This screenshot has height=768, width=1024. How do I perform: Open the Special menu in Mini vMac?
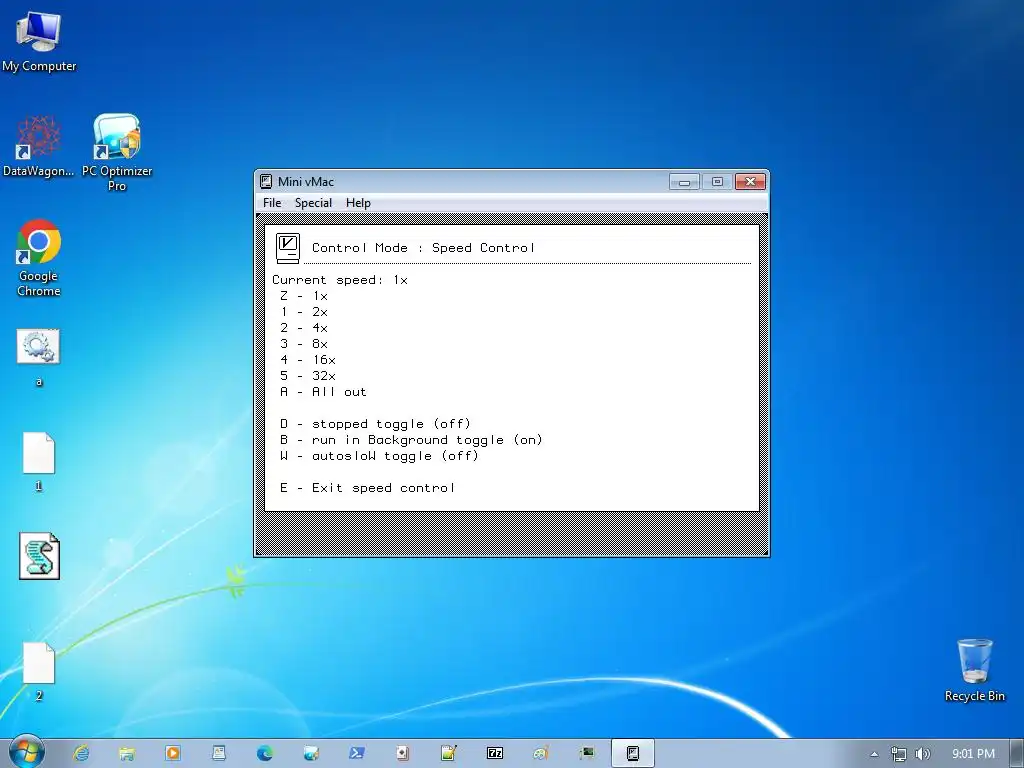(313, 203)
